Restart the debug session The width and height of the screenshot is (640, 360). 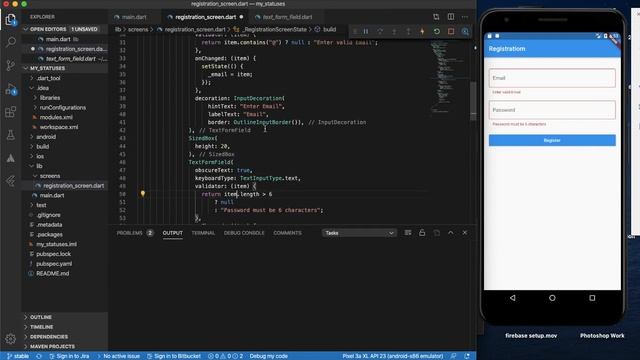tap(437, 31)
